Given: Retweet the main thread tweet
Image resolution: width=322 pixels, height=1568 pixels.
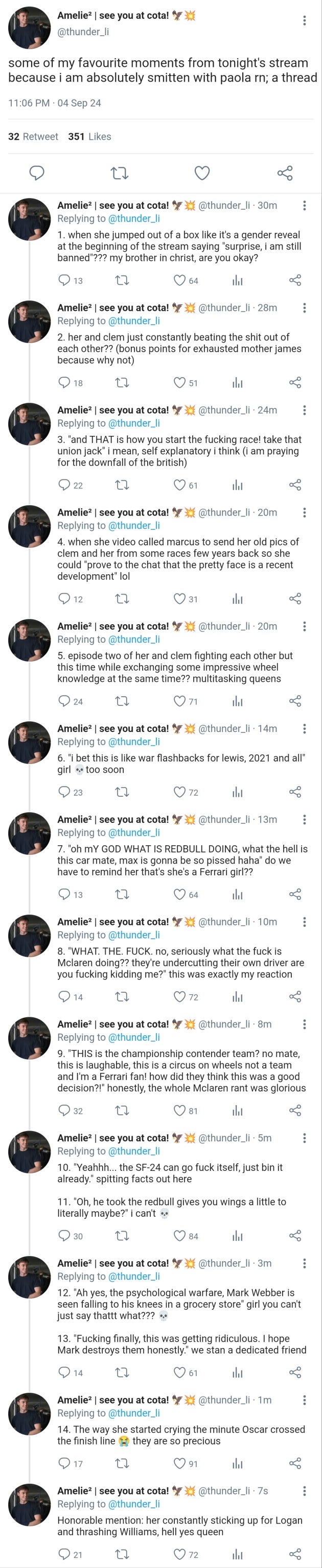Looking at the screenshot, I should tap(120, 174).
